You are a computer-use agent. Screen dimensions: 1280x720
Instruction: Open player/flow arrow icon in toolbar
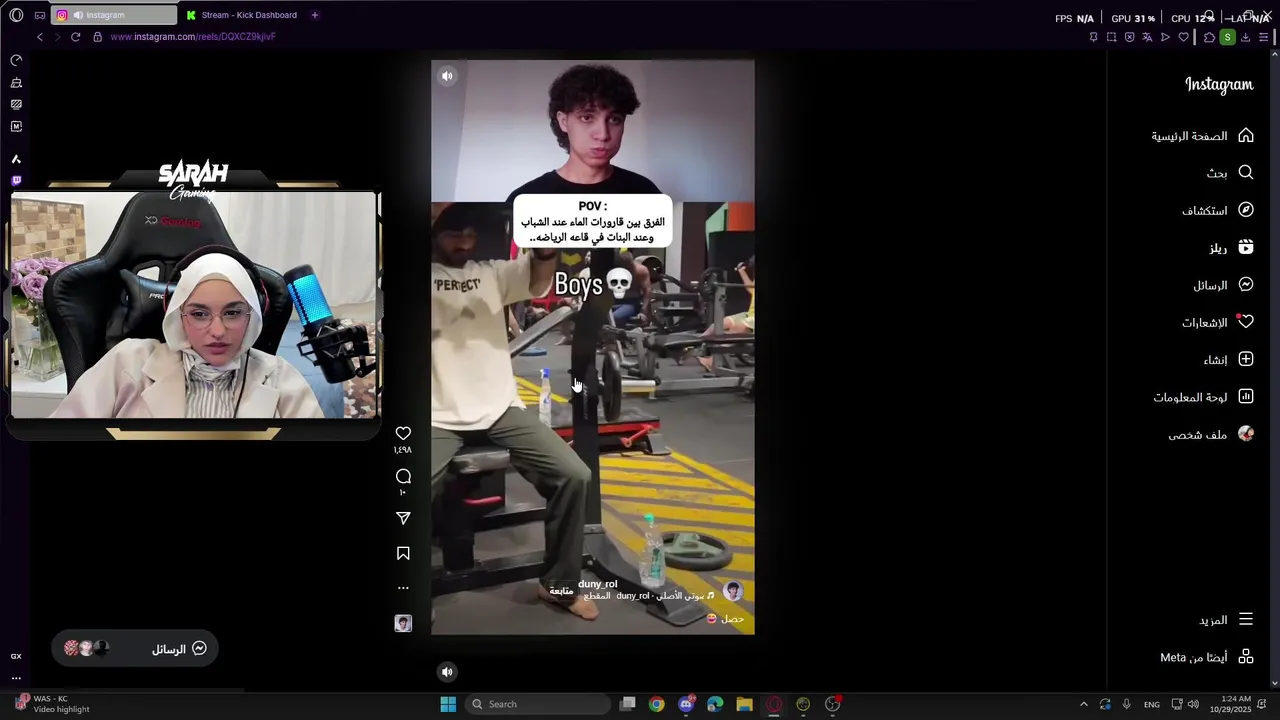[x=1165, y=37]
